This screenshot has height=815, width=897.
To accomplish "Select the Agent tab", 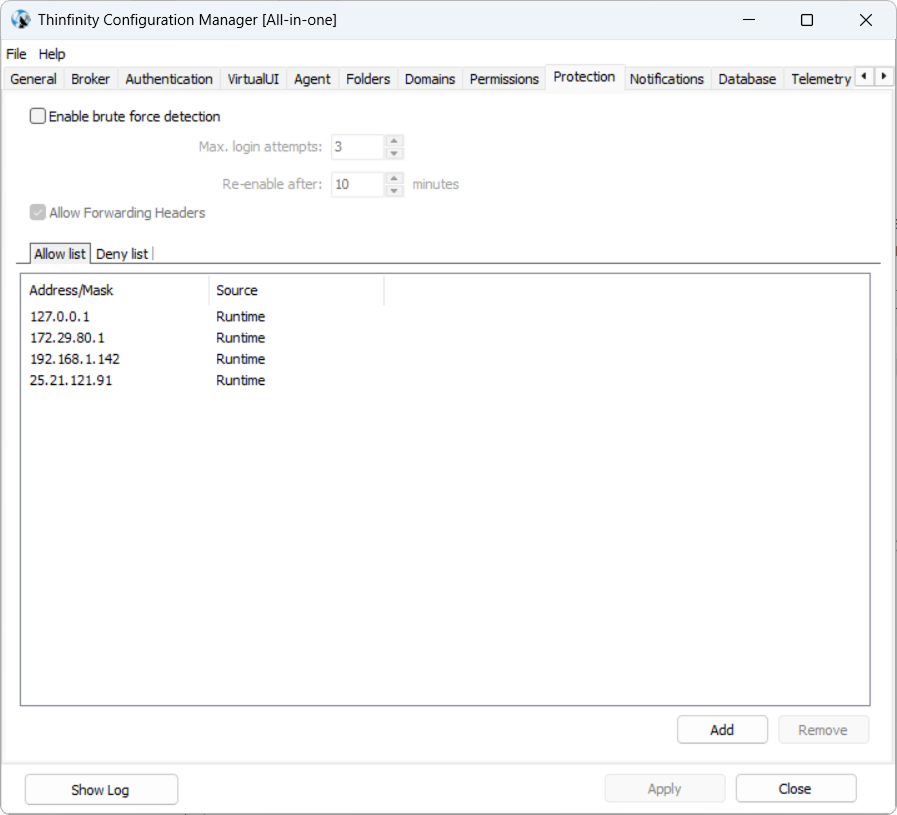I will click(x=312, y=79).
